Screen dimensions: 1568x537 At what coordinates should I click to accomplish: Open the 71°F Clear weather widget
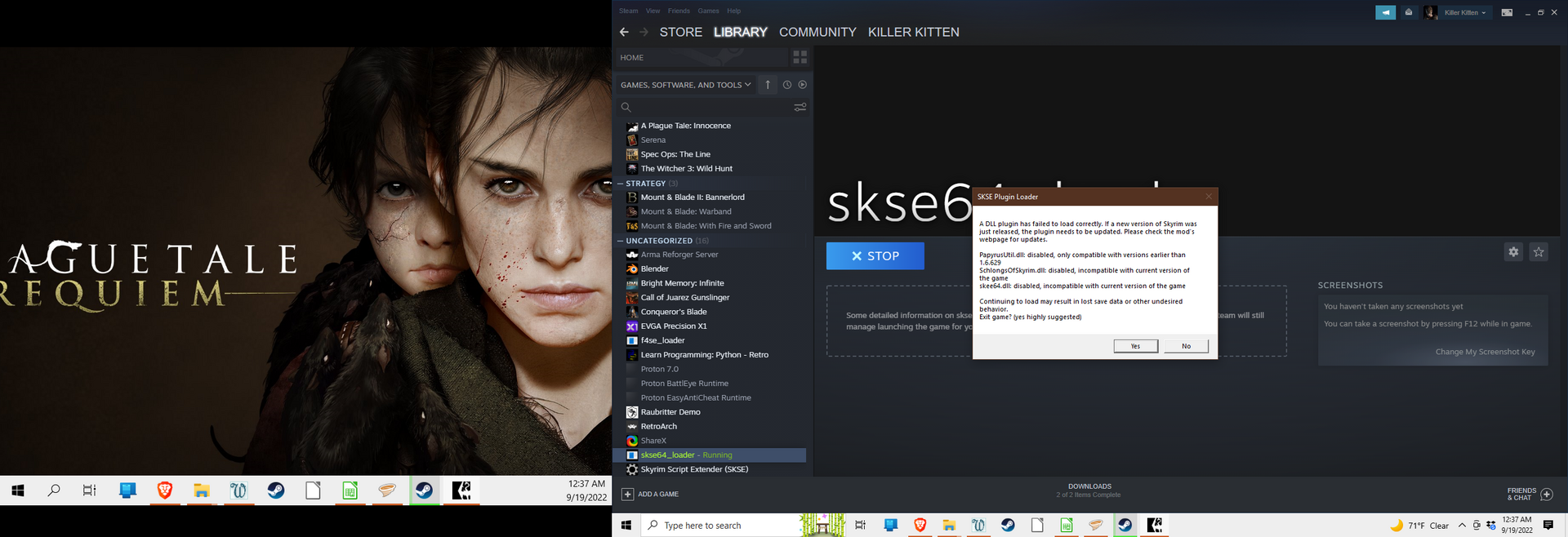1419,526
